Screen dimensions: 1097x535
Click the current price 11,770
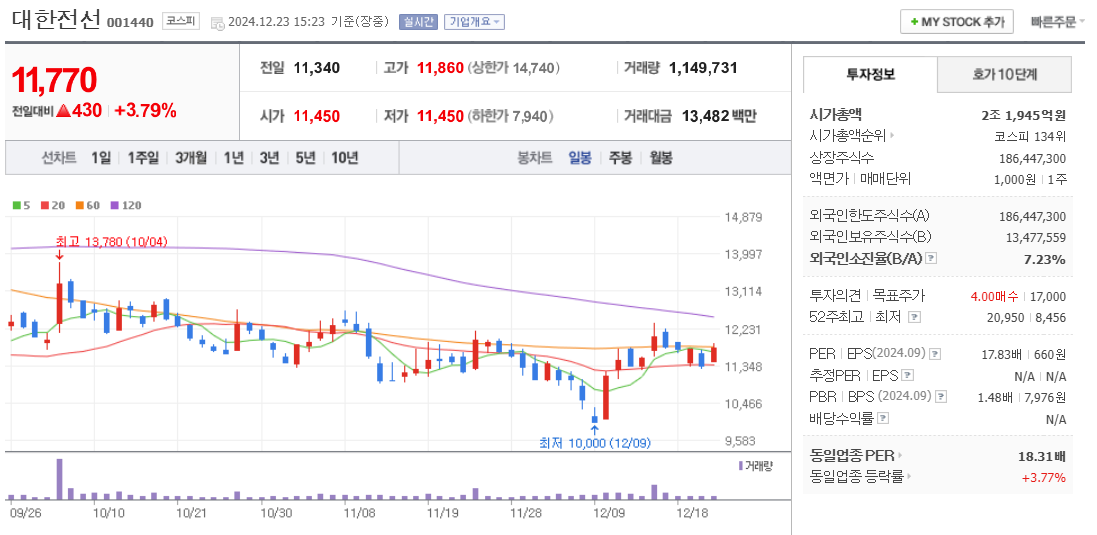coord(54,81)
